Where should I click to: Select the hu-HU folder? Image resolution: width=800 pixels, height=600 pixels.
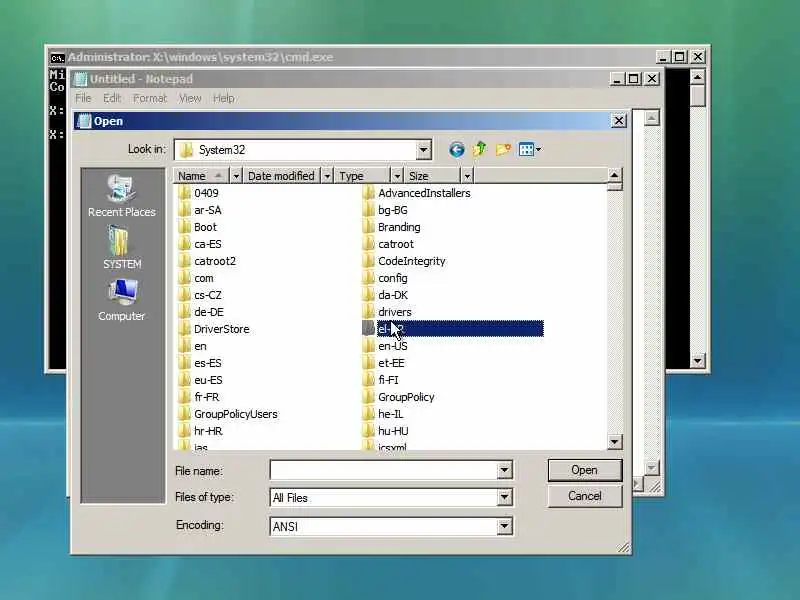click(x=386, y=431)
